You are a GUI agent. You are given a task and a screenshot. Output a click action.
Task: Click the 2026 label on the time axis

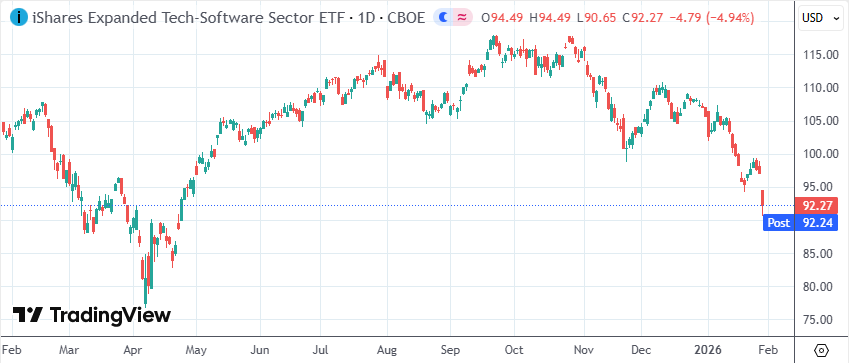(708, 350)
